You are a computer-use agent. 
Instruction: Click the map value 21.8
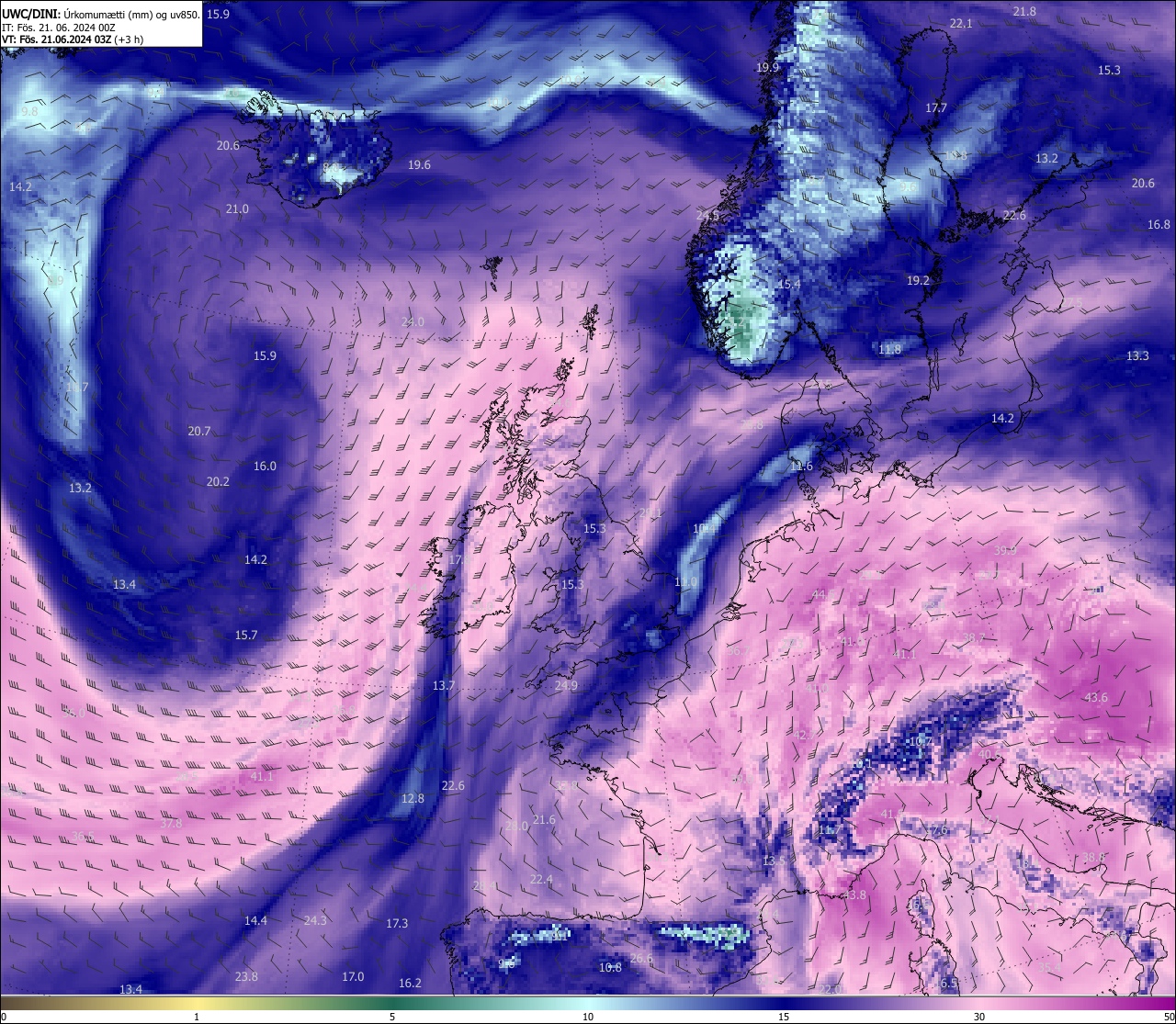[x=1024, y=12]
